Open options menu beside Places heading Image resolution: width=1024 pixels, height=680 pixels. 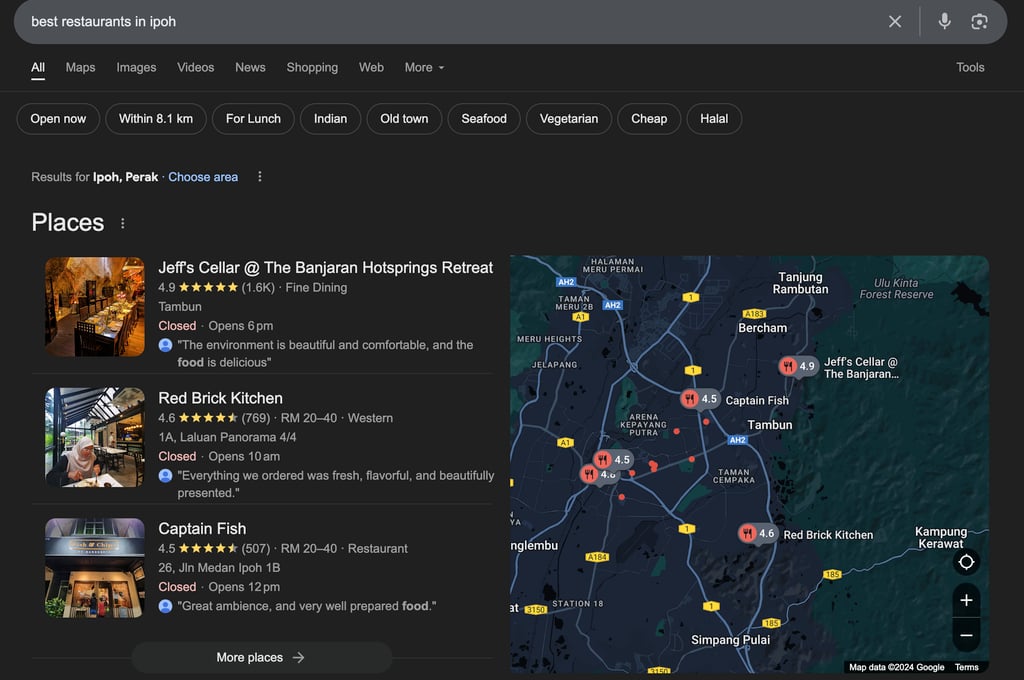click(x=123, y=223)
